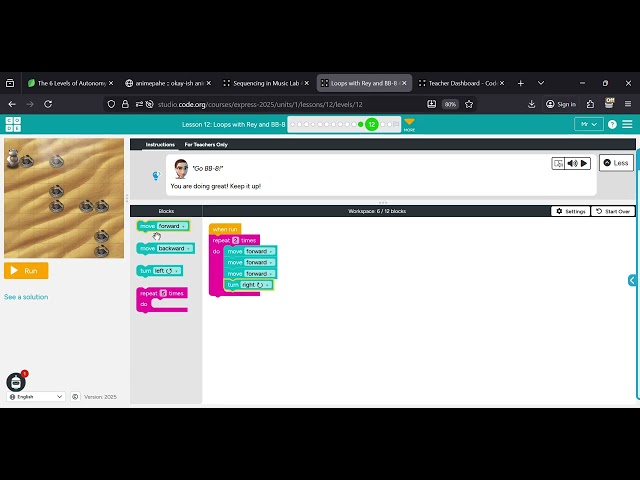The width and height of the screenshot is (640, 480).
Task: Click the copyright icon next to Version 2025
Action: 75,397
